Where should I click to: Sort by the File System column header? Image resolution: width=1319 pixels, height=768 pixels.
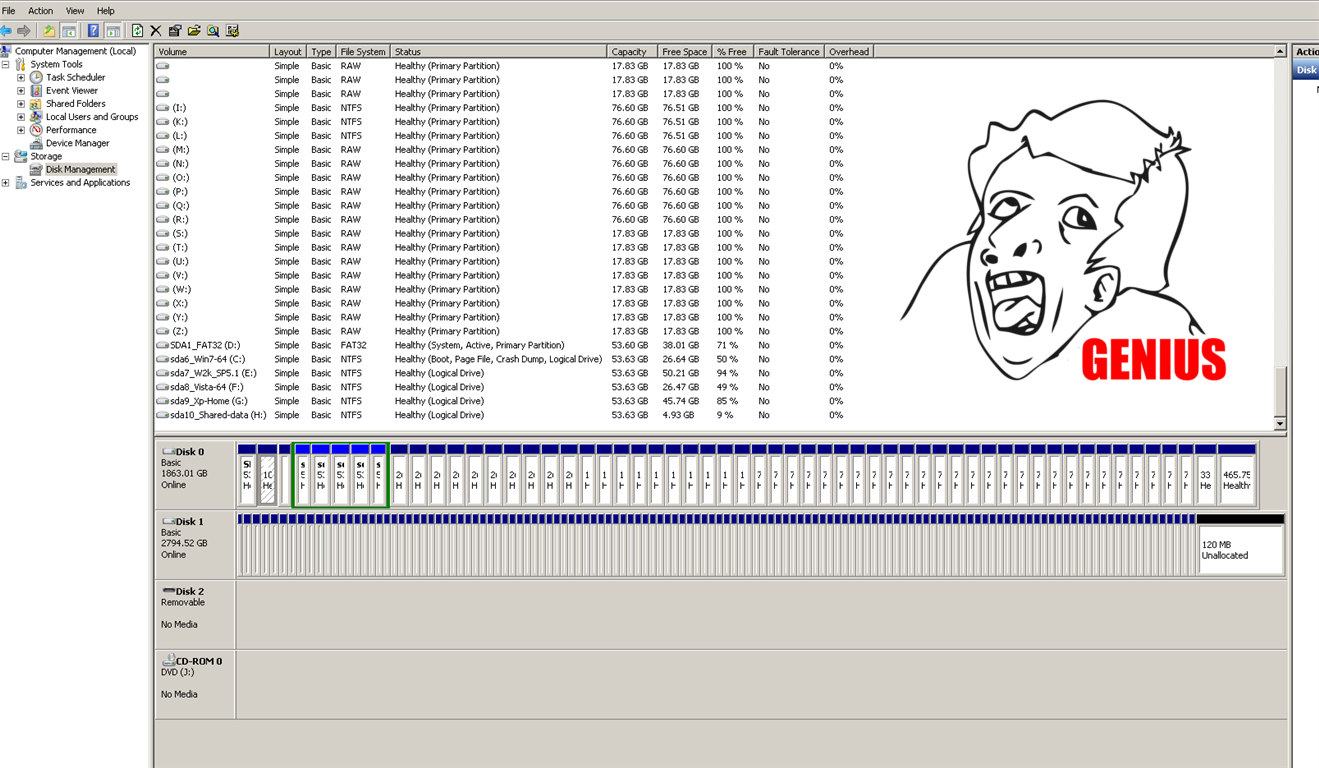[x=362, y=51]
